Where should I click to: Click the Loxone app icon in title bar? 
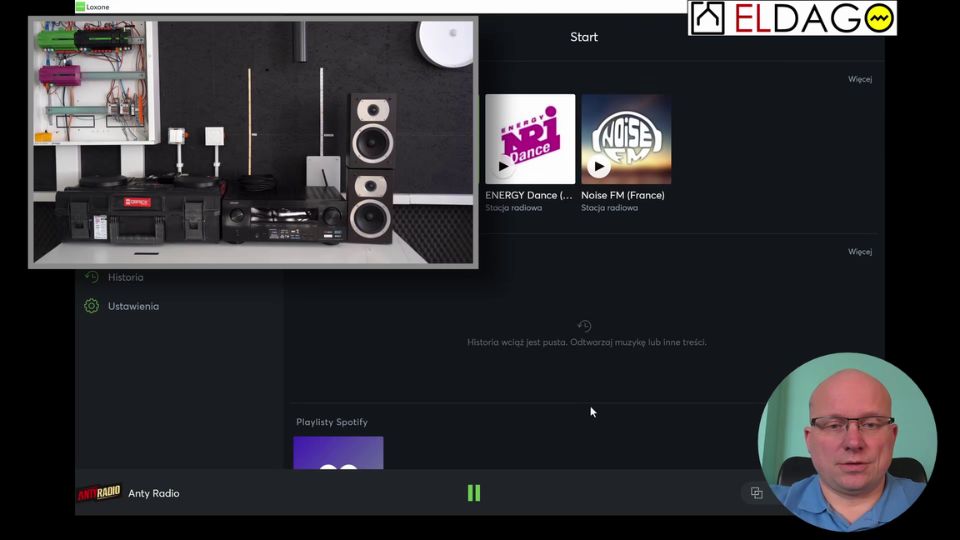point(80,7)
